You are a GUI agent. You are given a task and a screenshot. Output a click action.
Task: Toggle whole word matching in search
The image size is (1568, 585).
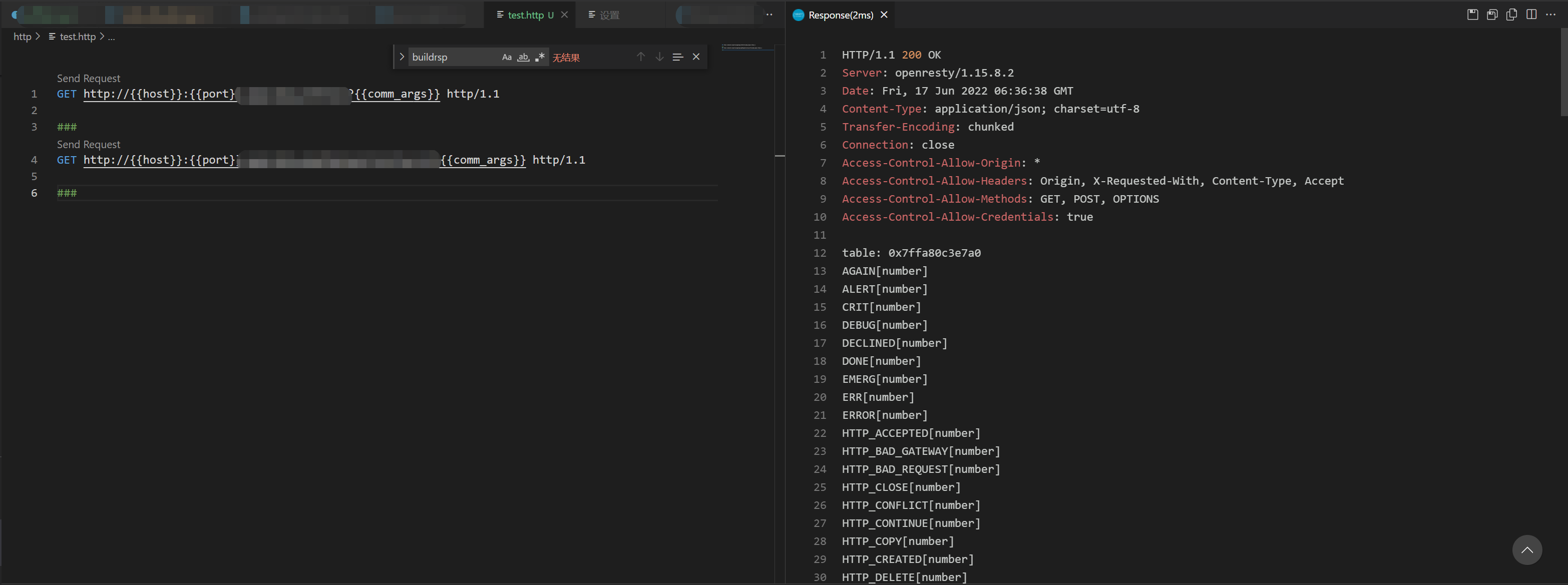(523, 57)
